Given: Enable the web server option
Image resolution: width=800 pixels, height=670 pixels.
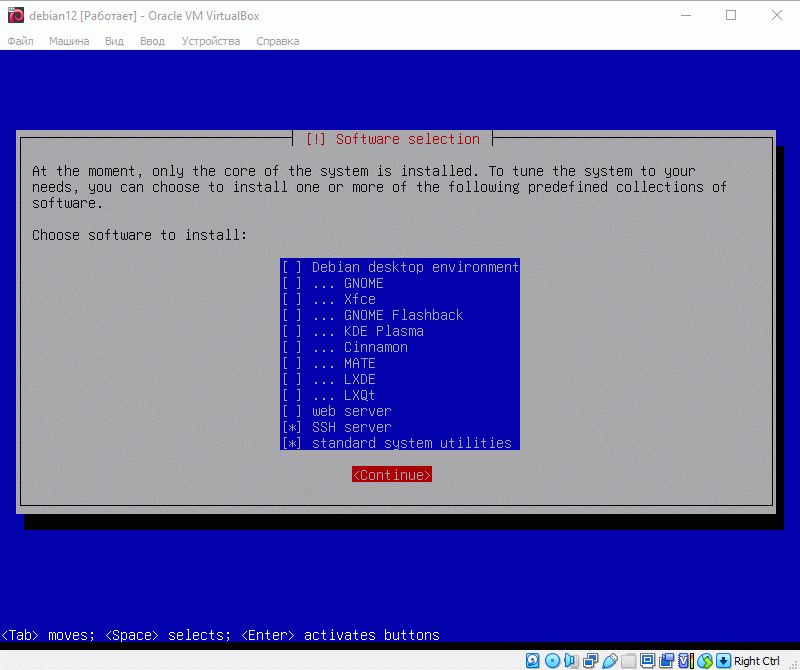Looking at the screenshot, I should (x=400, y=411).
